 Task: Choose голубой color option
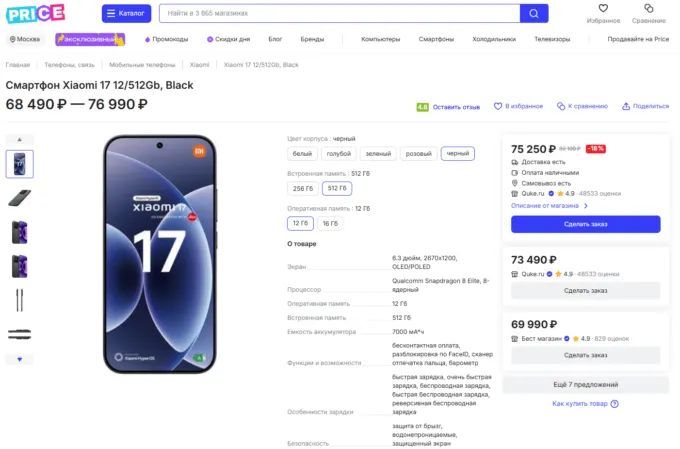[339, 154]
